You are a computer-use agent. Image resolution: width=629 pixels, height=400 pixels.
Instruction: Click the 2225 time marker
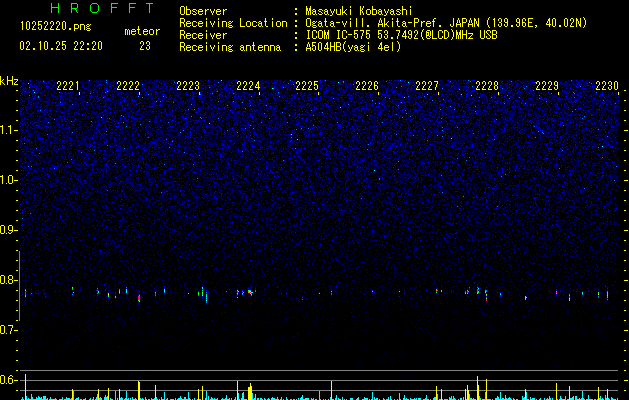(x=307, y=86)
